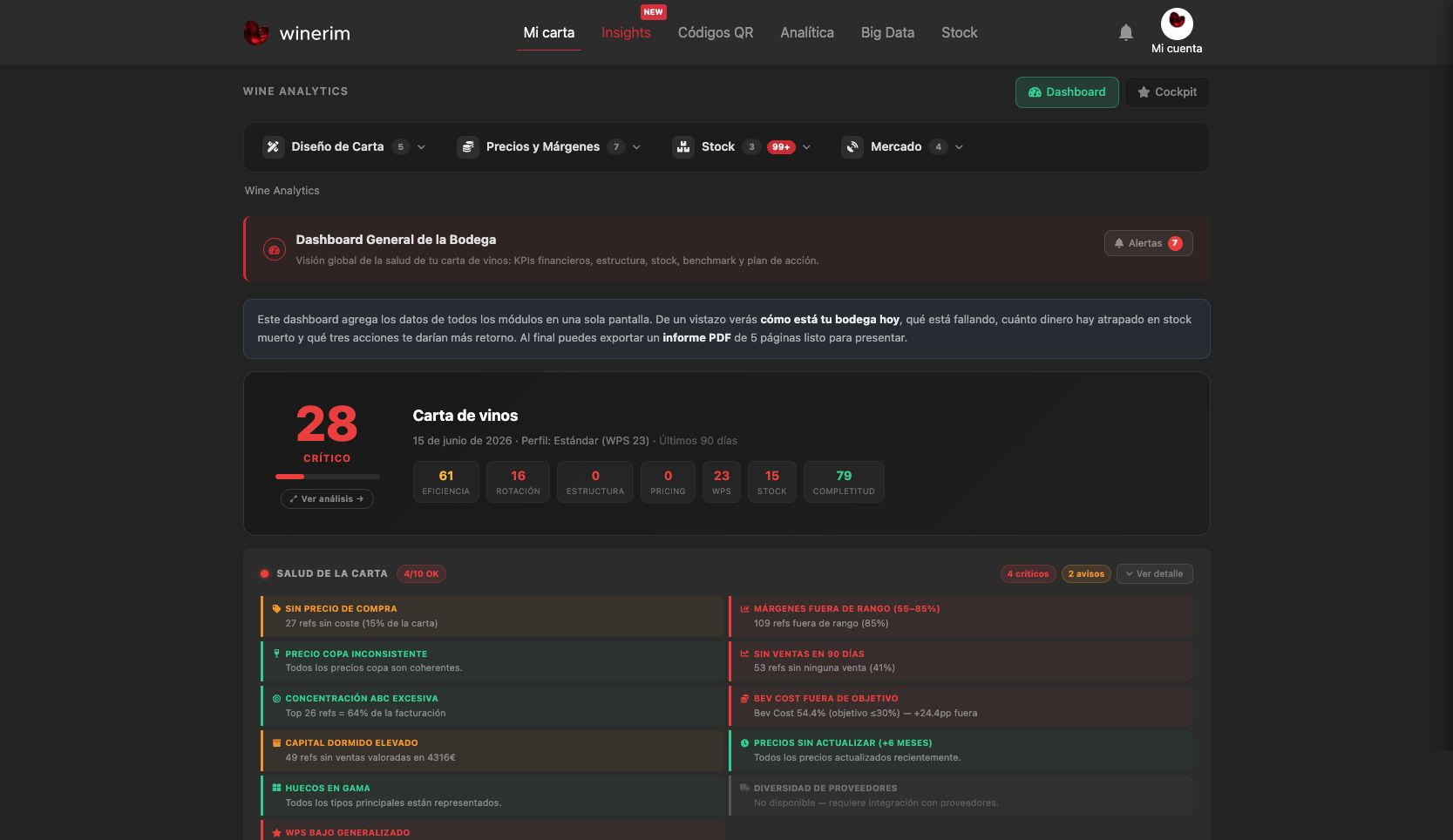Click the 4/10 OK badge

(421, 573)
